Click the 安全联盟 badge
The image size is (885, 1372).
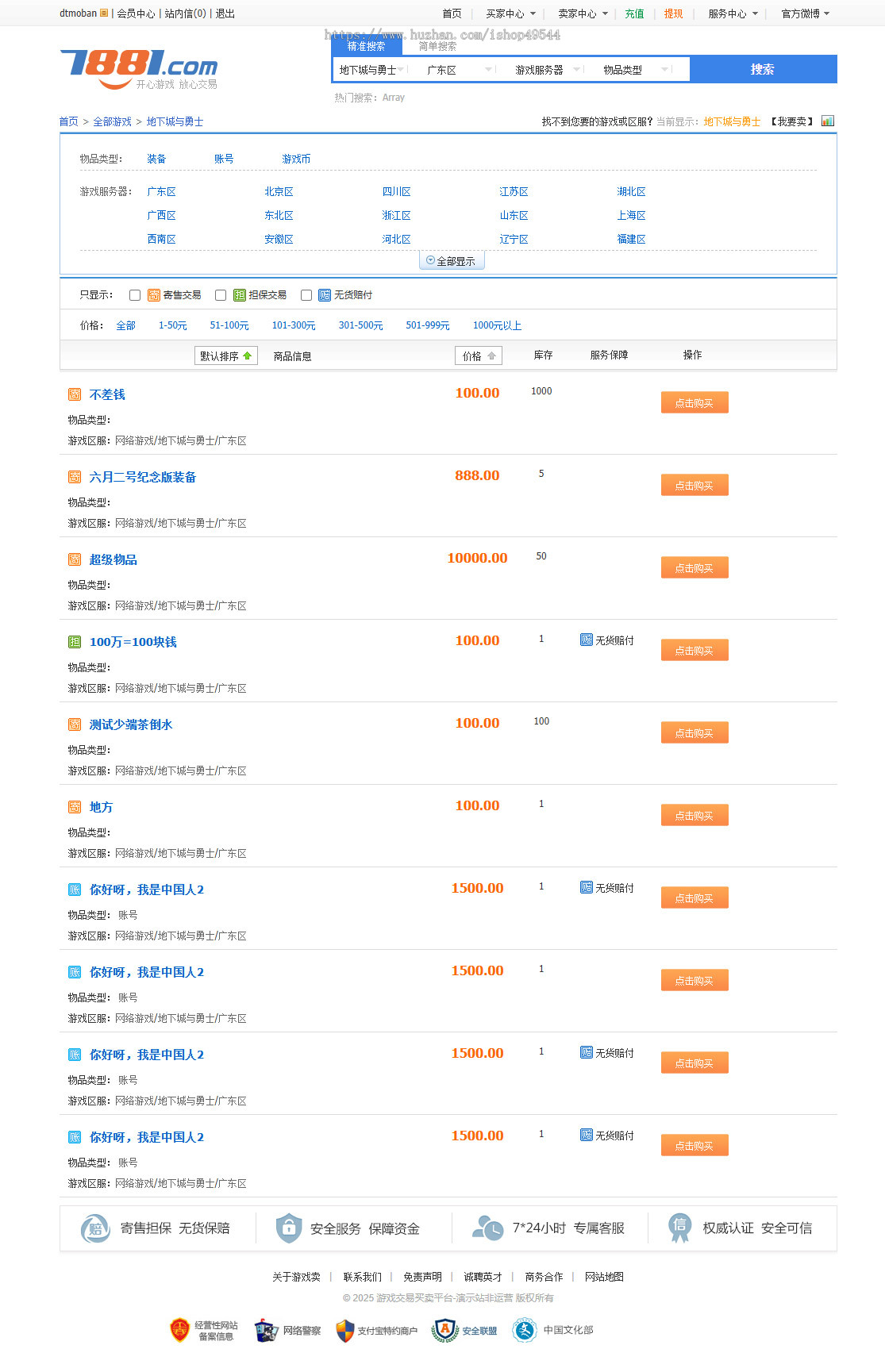click(464, 1330)
